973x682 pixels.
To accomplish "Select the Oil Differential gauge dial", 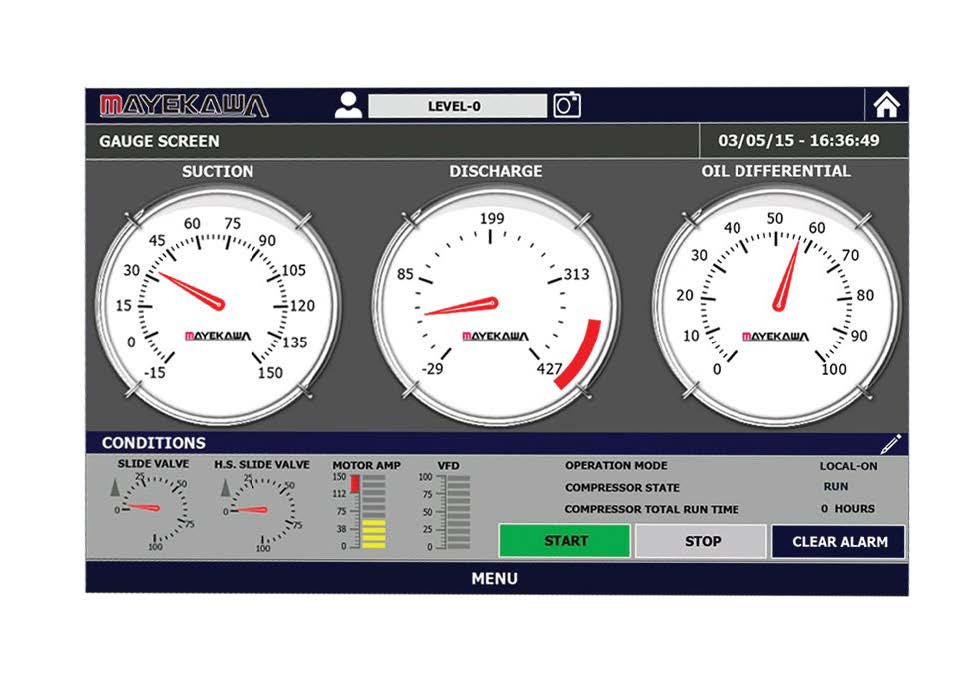I will pyautogui.click(x=776, y=304).
